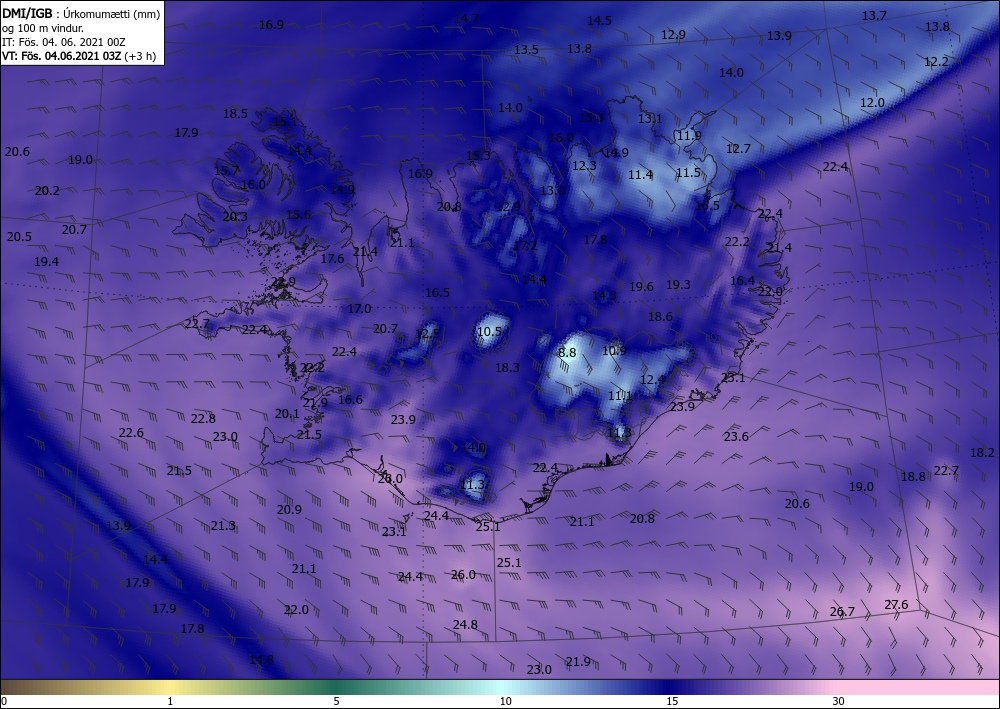Click the map value "15.6"
The width and height of the screenshot is (1000, 709).
tap(298, 214)
